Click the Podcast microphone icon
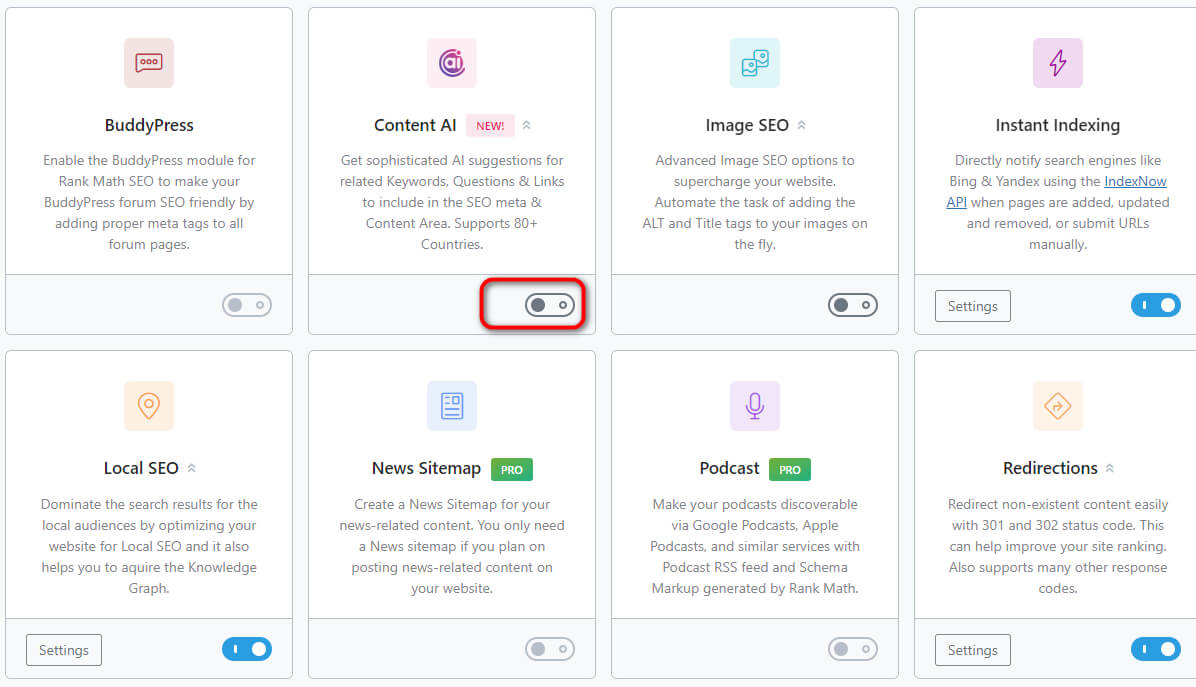The height and width of the screenshot is (687, 1196). [755, 406]
